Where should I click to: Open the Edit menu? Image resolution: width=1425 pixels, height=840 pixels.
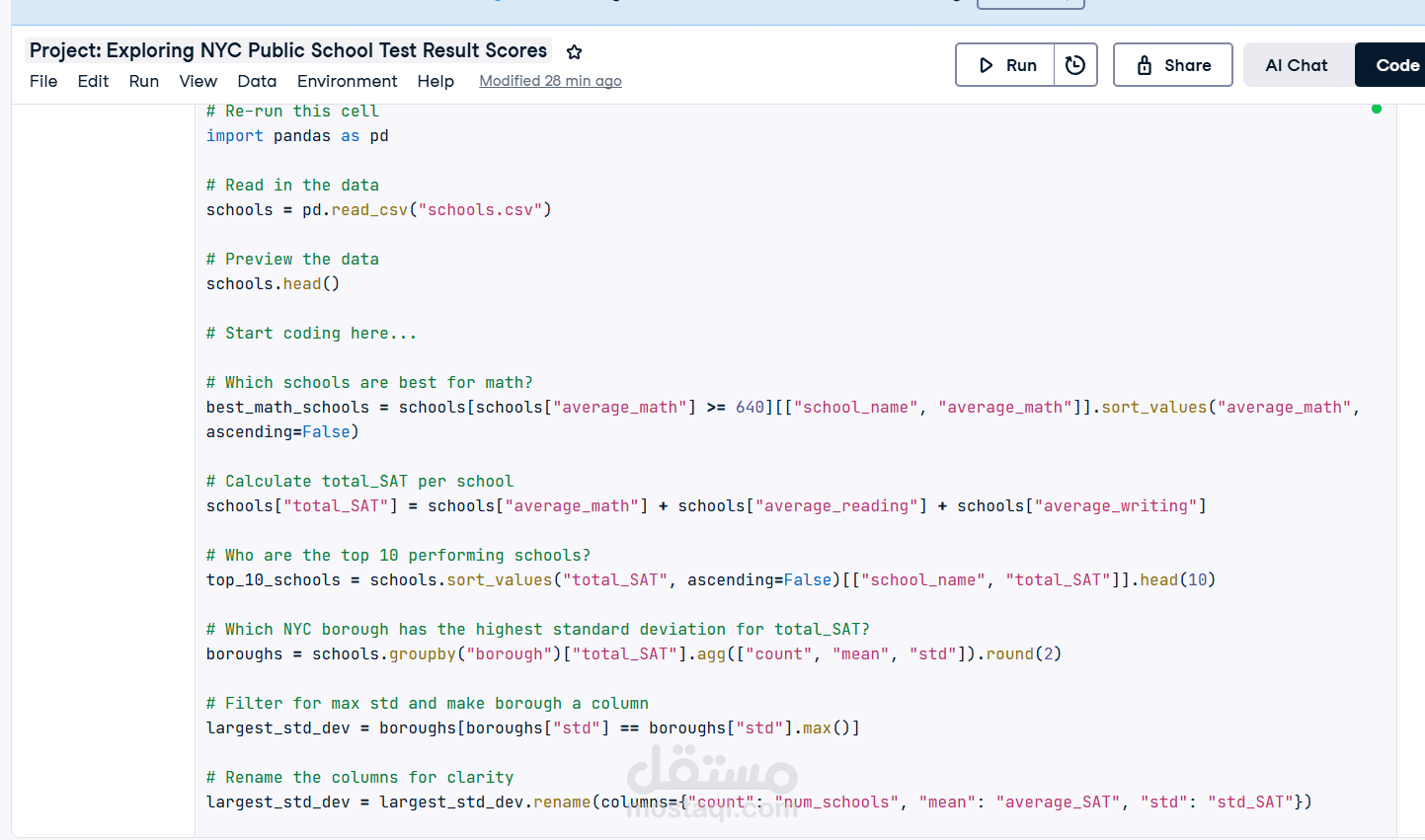[93, 81]
